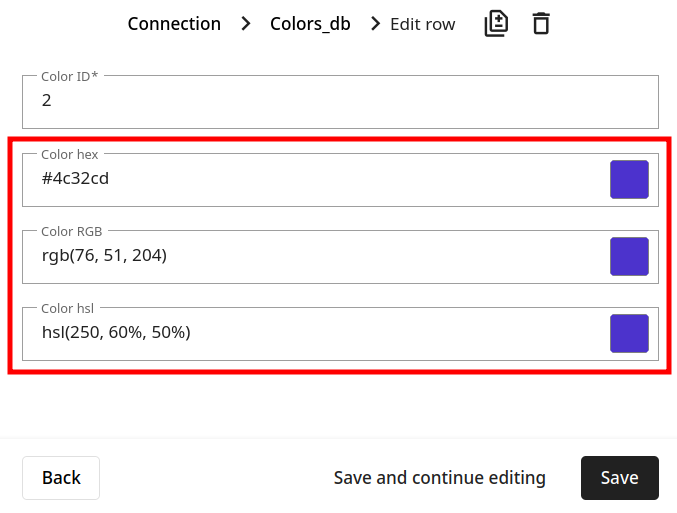Focus the Color ID input field

click(x=340, y=102)
